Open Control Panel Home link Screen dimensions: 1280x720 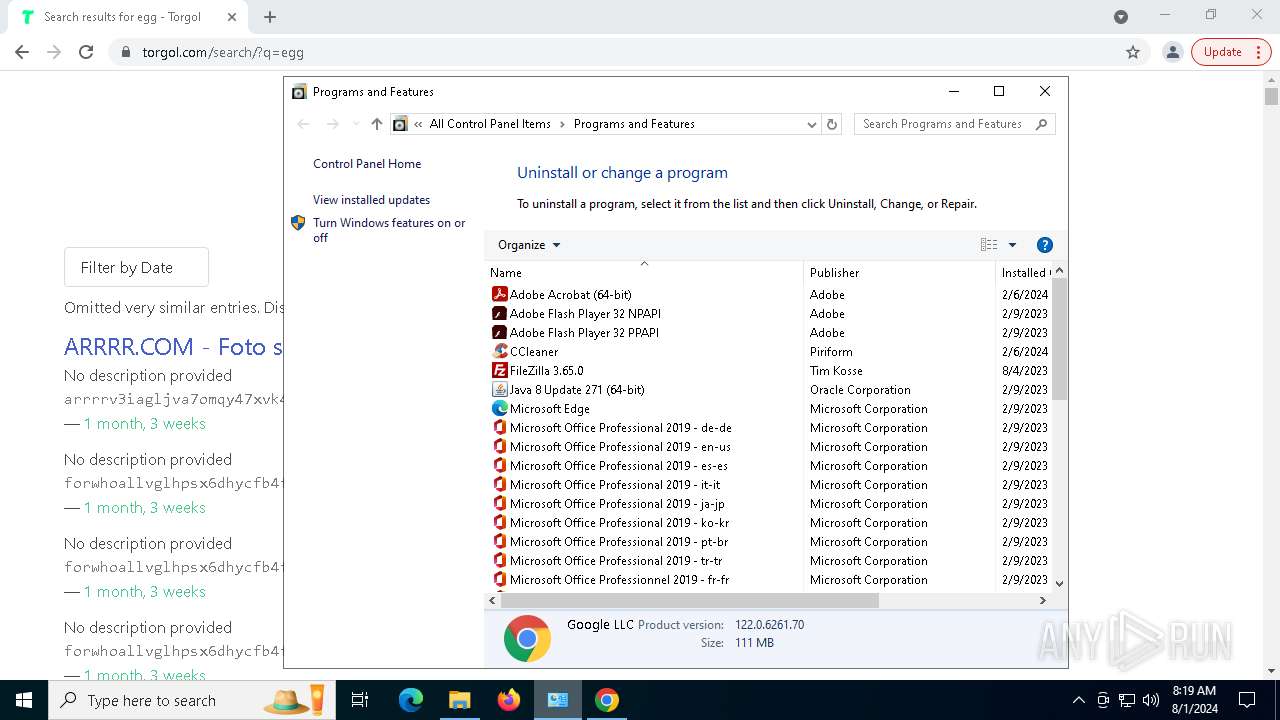(x=367, y=164)
